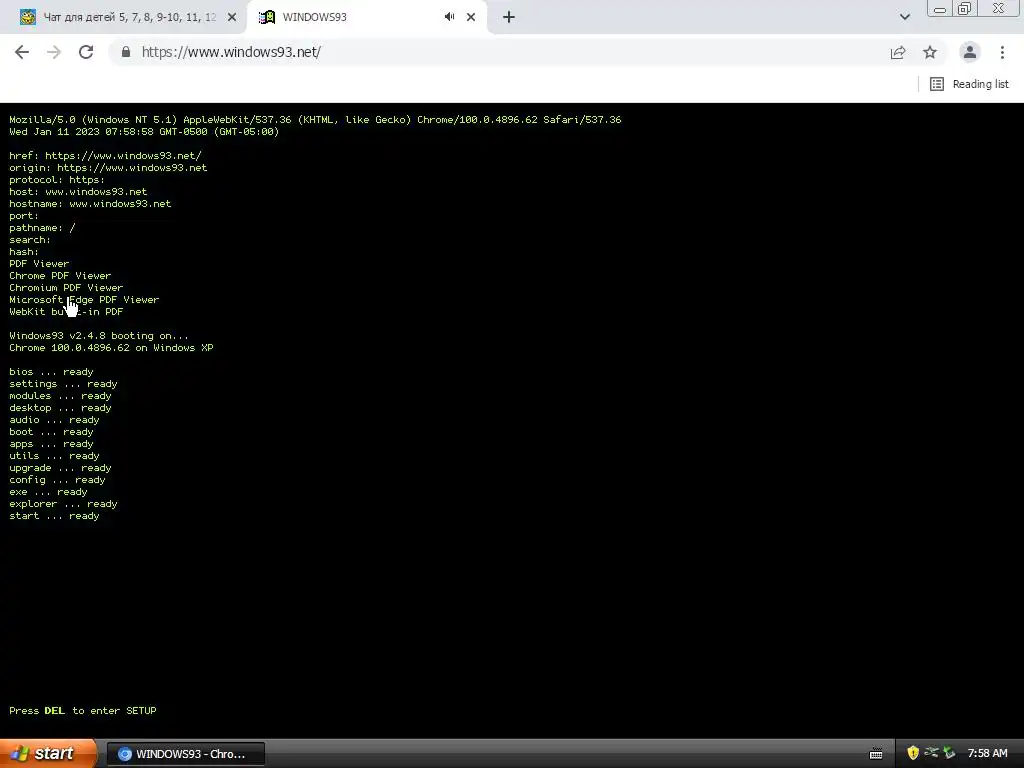Mute the WINDOWS93 tab audio icon
Image resolution: width=1024 pixels, height=768 pixels.
449,17
